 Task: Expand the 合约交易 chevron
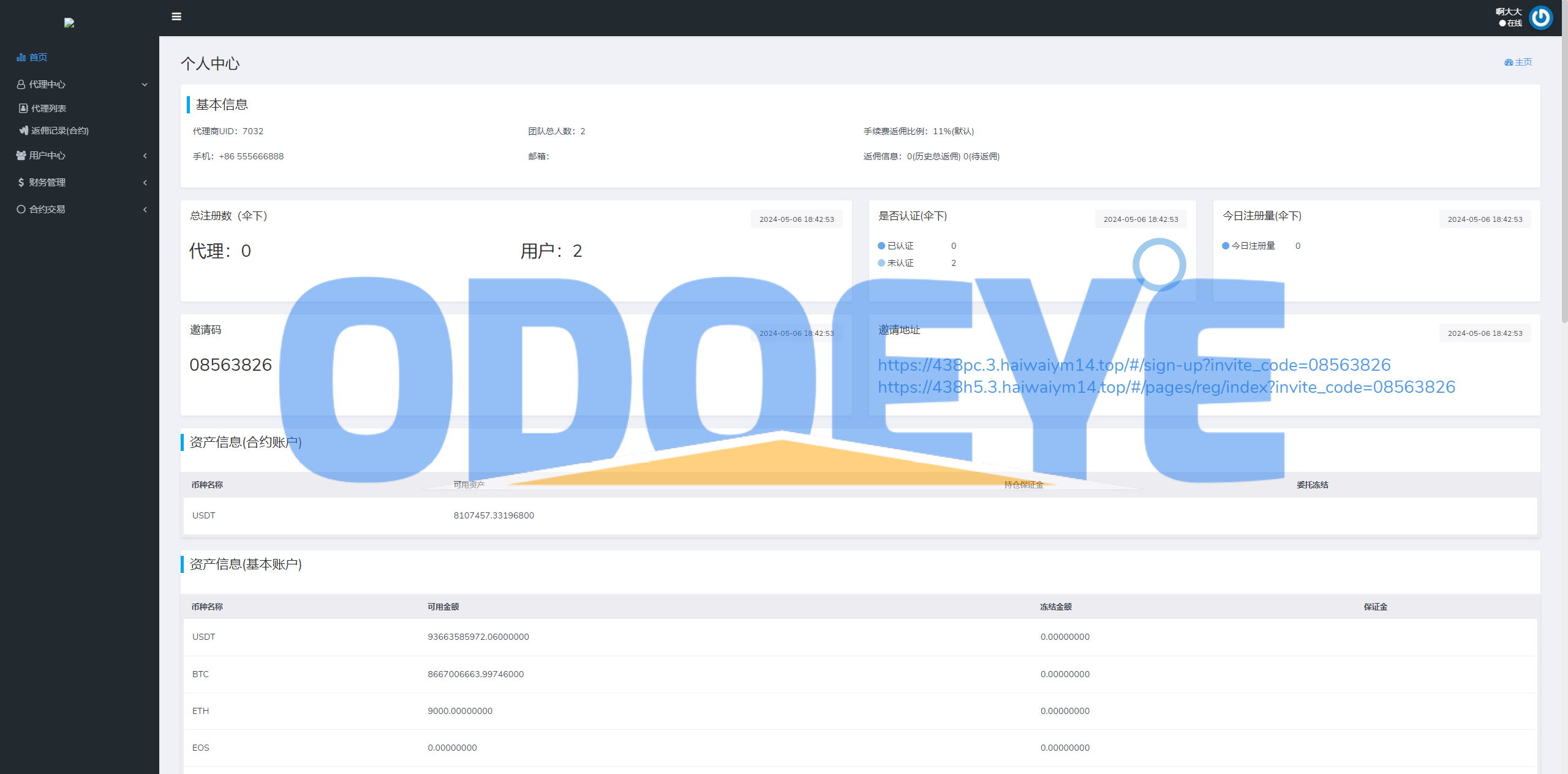point(145,210)
